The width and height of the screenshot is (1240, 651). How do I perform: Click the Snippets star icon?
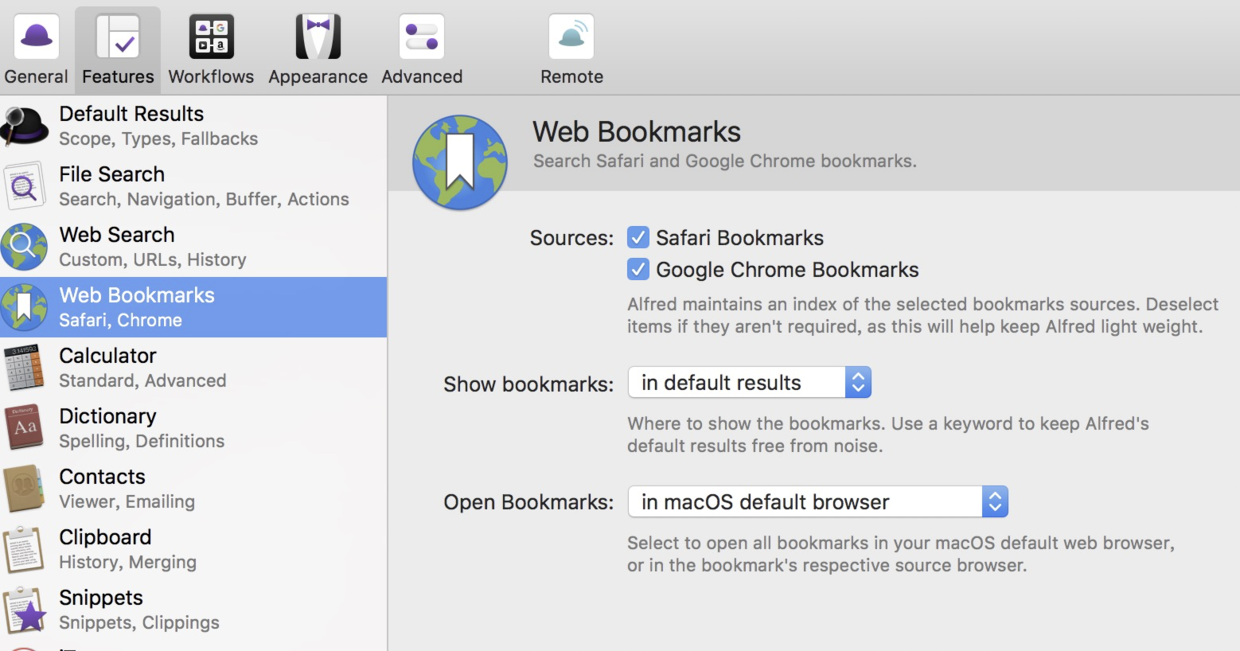24,610
